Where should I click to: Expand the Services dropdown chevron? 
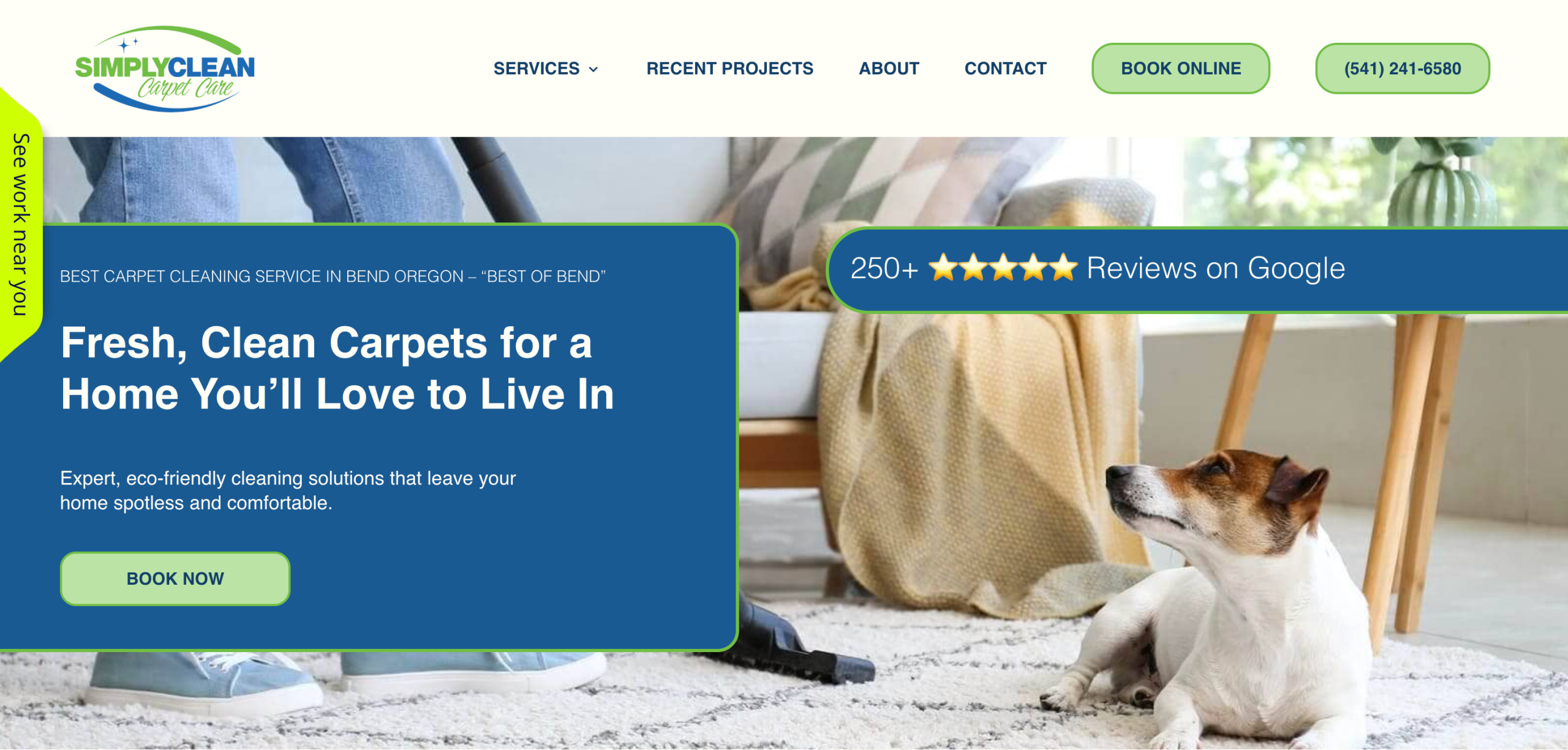click(x=593, y=69)
